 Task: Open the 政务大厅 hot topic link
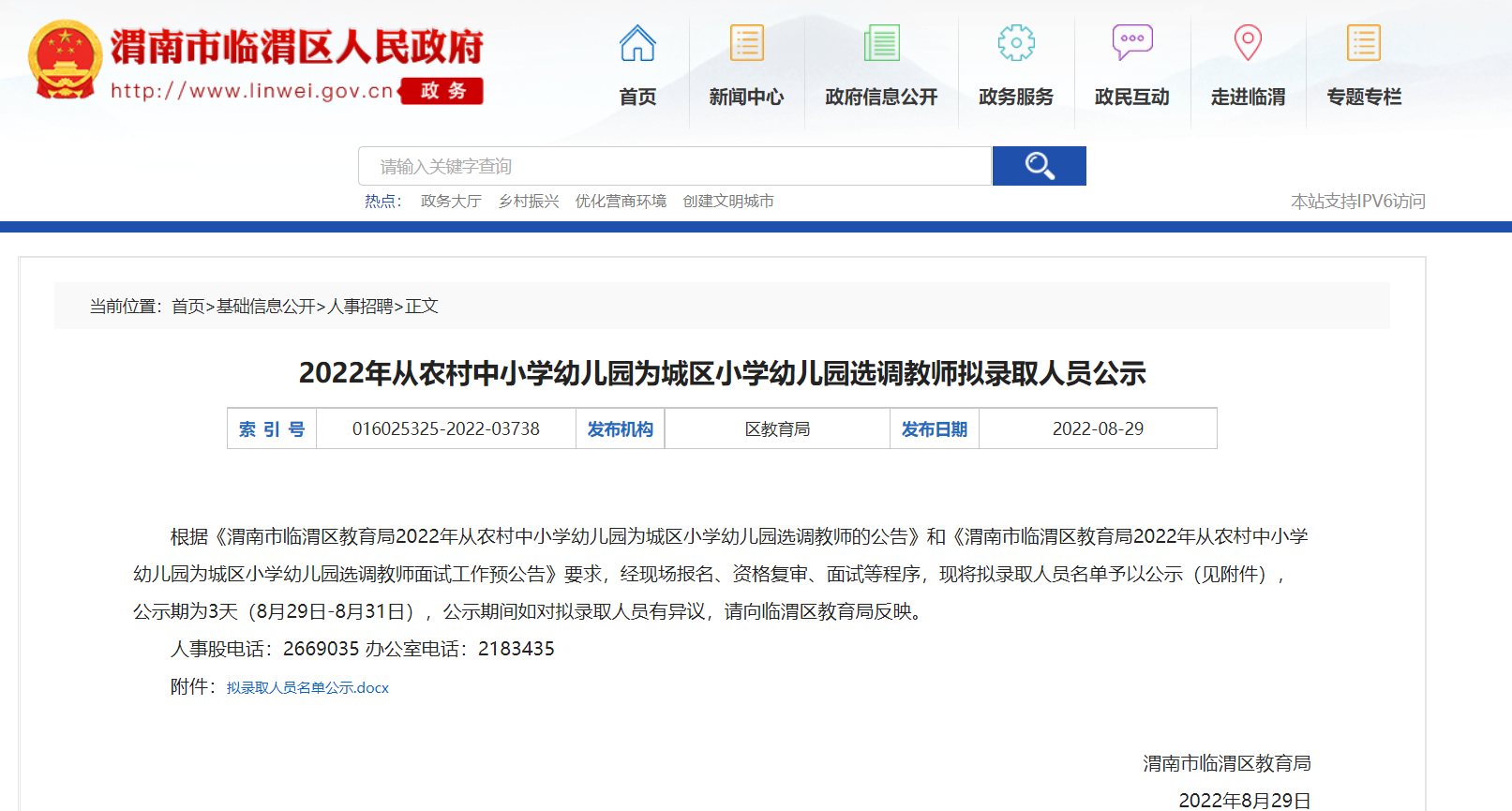point(451,201)
